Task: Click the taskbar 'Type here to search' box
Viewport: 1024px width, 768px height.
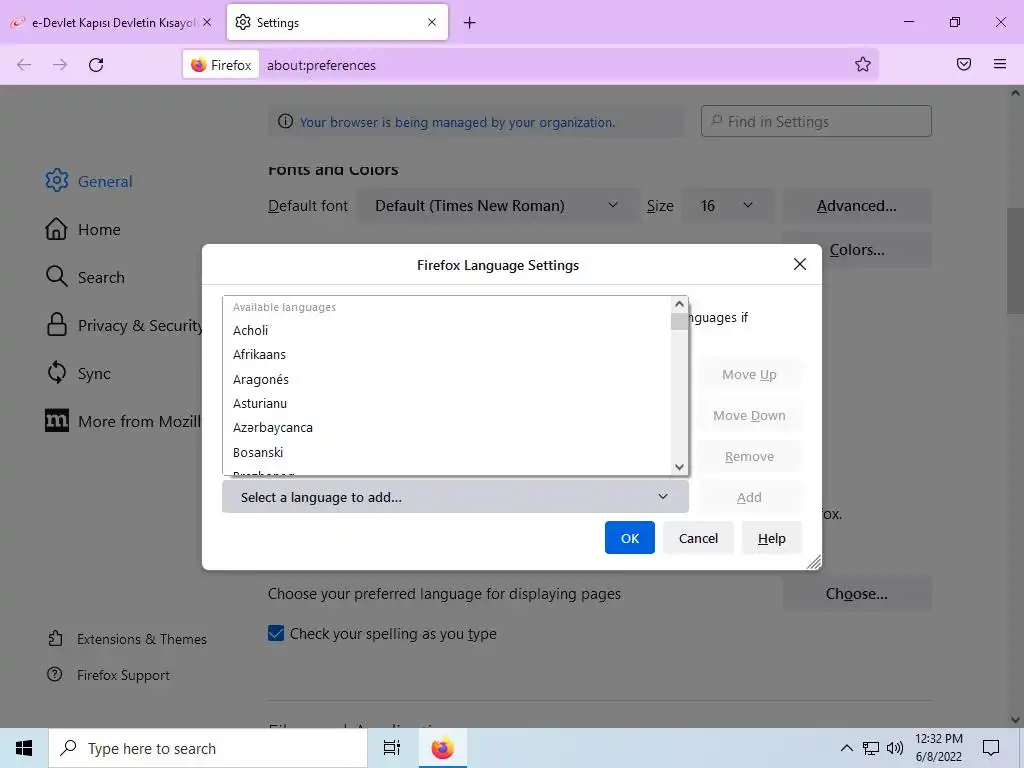Action: [x=208, y=748]
